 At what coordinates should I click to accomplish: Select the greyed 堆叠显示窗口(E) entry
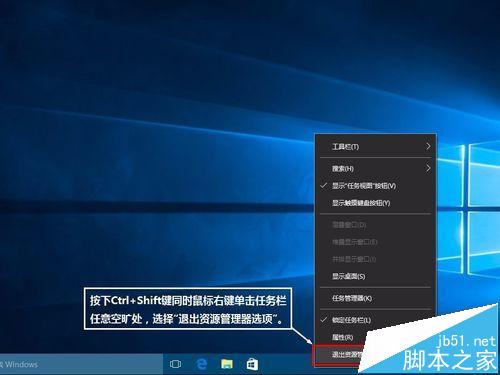click(x=375, y=242)
